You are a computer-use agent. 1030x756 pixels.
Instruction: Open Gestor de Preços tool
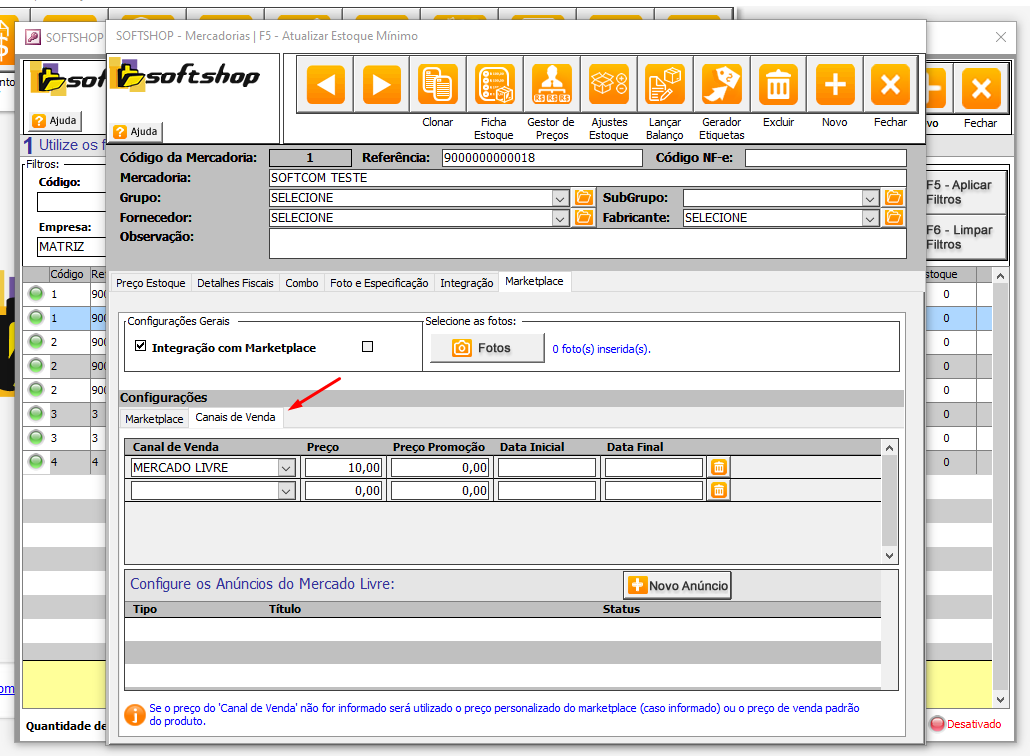pos(551,86)
